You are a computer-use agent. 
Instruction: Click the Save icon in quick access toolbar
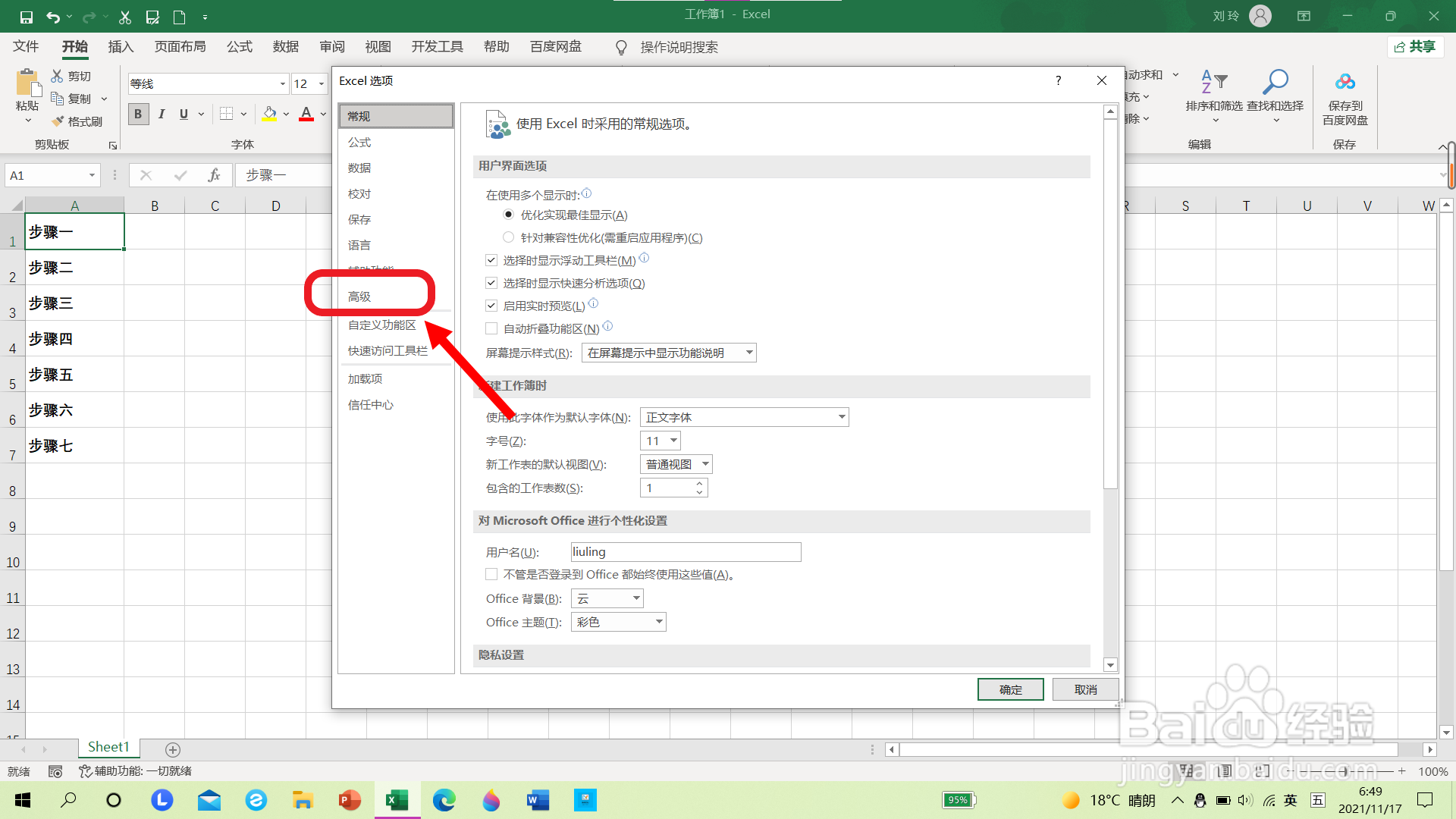[26, 16]
